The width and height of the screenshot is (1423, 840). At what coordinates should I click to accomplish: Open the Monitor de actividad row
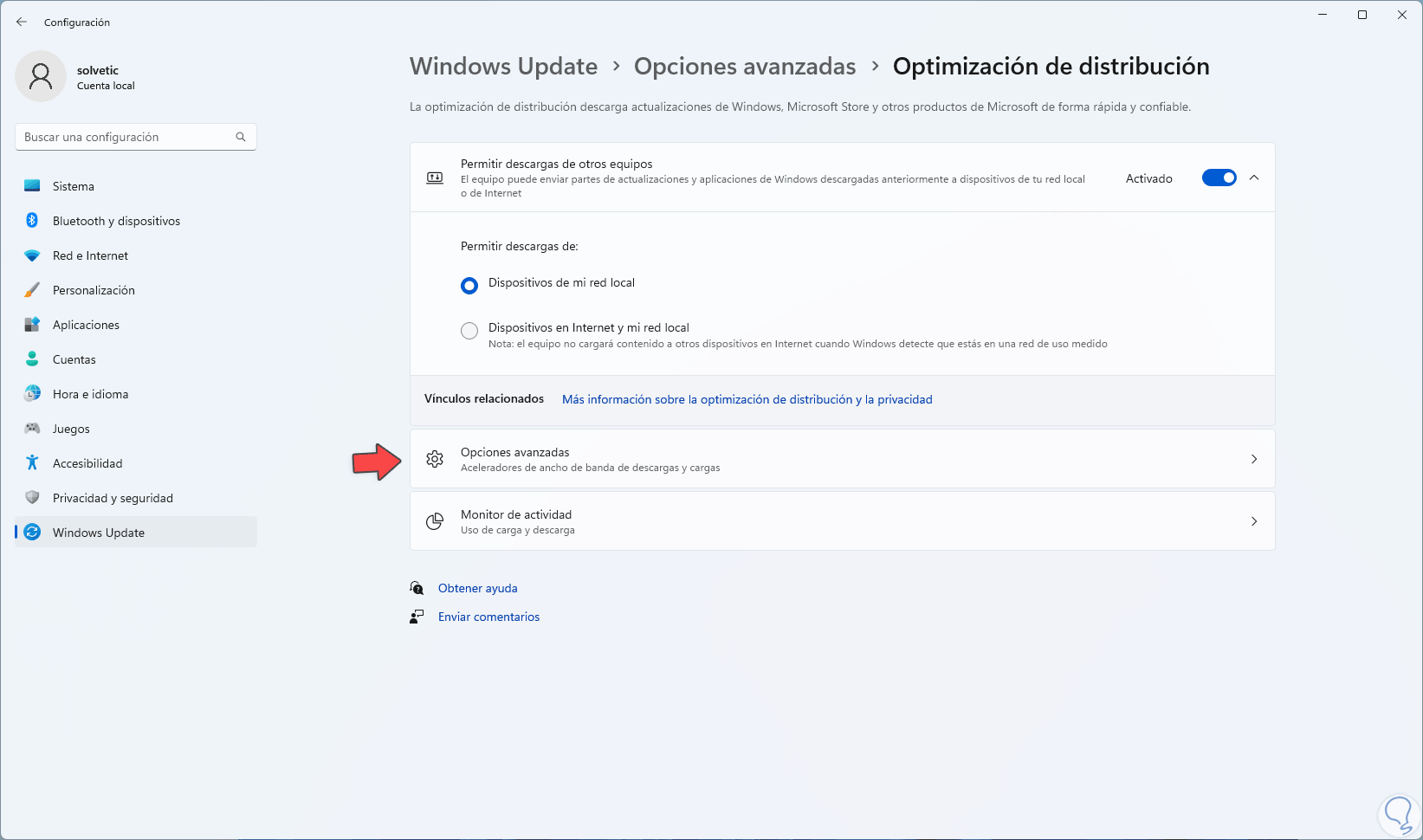(x=842, y=521)
